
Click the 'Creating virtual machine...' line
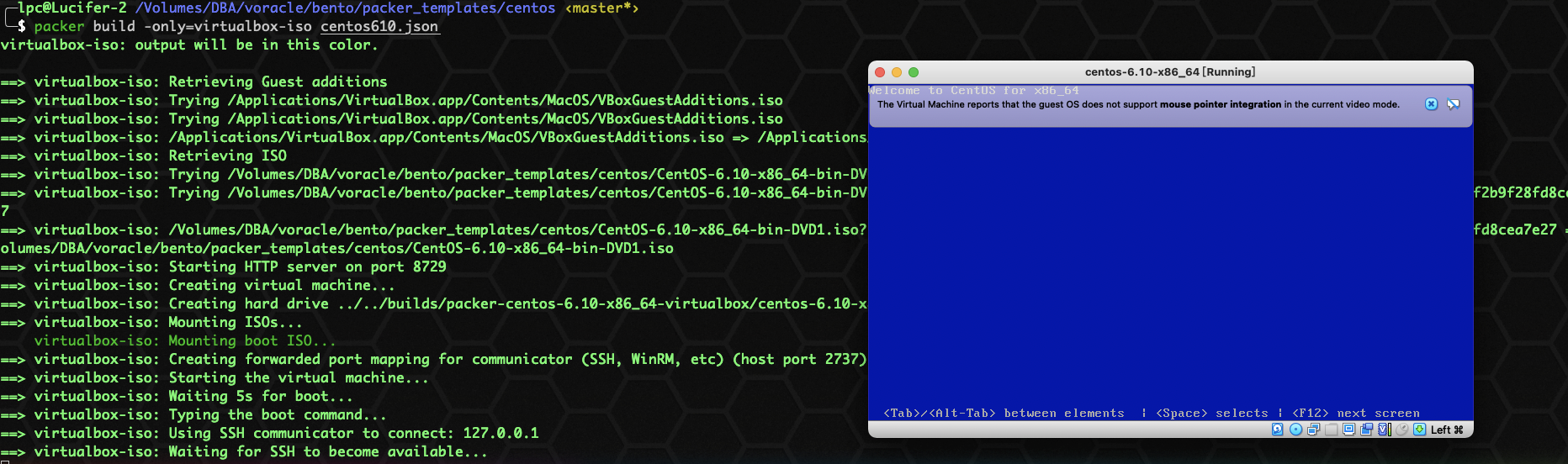[x=198, y=285]
